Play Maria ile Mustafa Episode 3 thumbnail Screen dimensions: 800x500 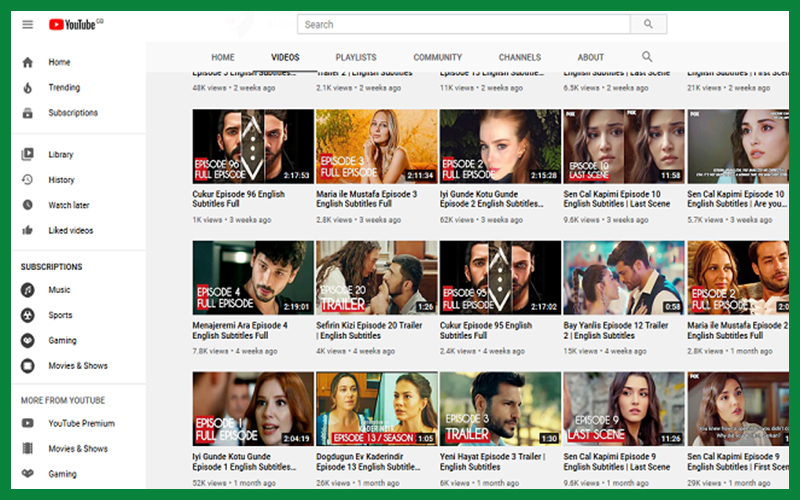click(377, 146)
